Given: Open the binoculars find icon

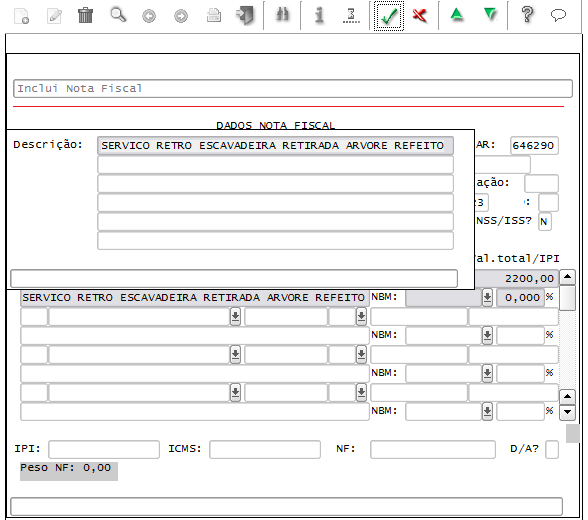Looking at the screenshot, I should (x=283, y=15).
